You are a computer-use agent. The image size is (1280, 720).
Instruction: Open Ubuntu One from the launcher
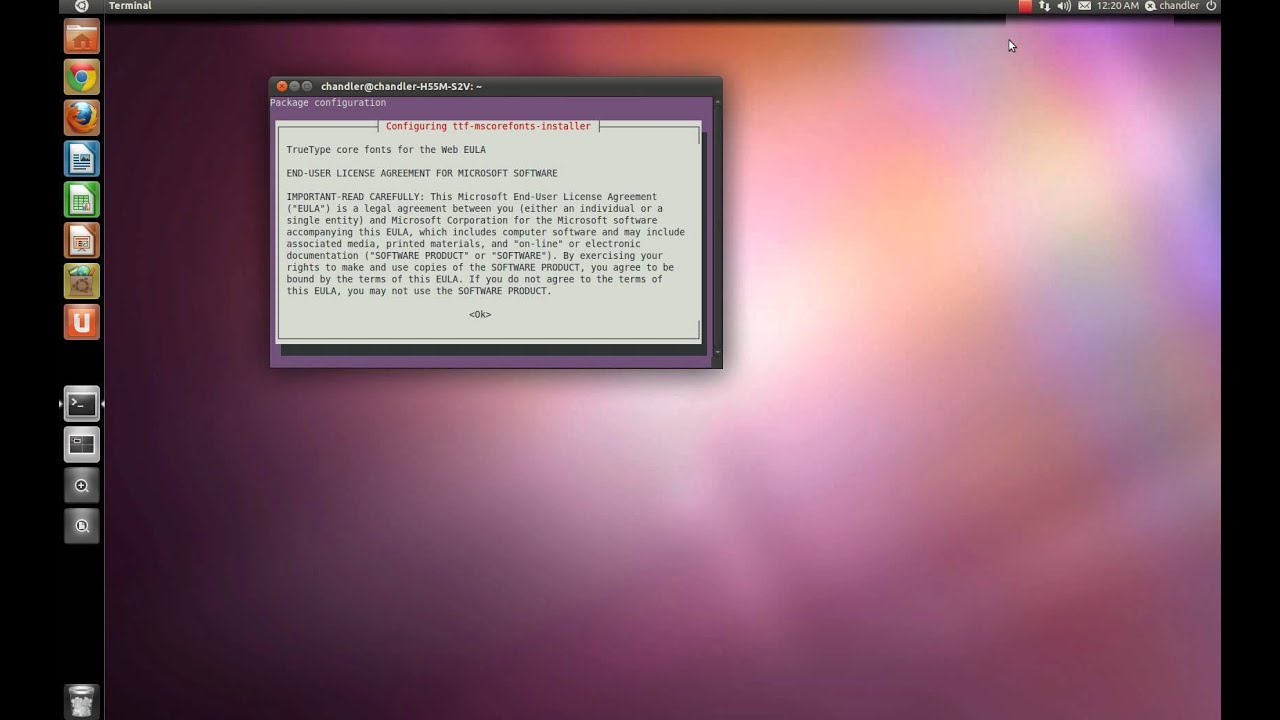82,322
